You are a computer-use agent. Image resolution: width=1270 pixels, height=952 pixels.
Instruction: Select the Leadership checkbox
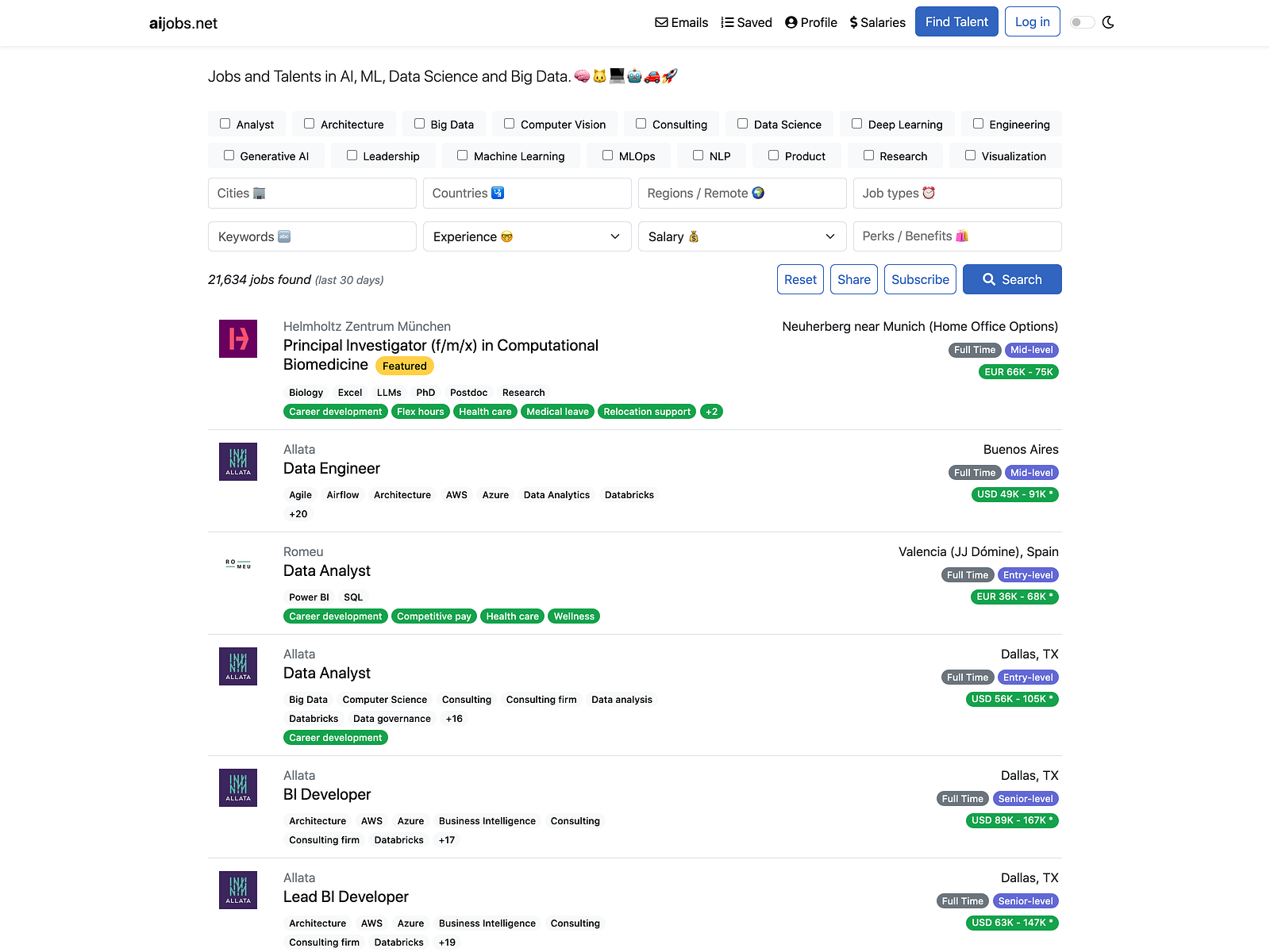[x=352, y=155]
